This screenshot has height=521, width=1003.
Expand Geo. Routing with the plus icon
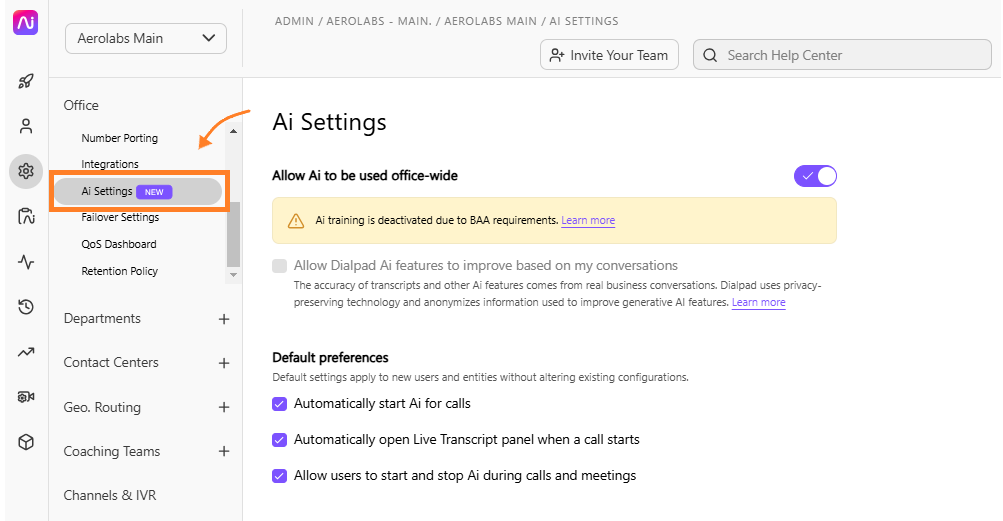point(224,407)
